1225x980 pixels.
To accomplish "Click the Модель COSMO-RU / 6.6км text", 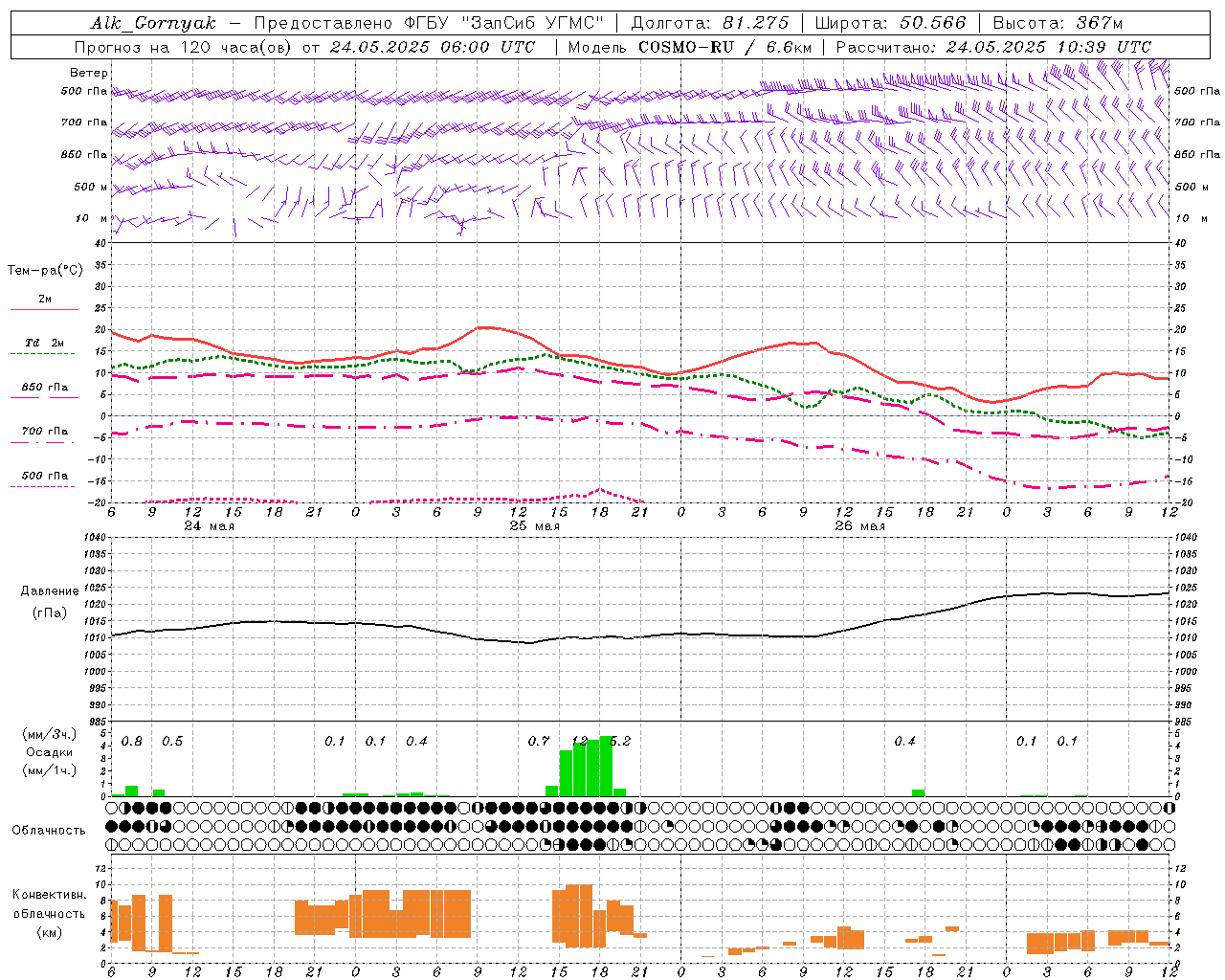I will (689, 47).
